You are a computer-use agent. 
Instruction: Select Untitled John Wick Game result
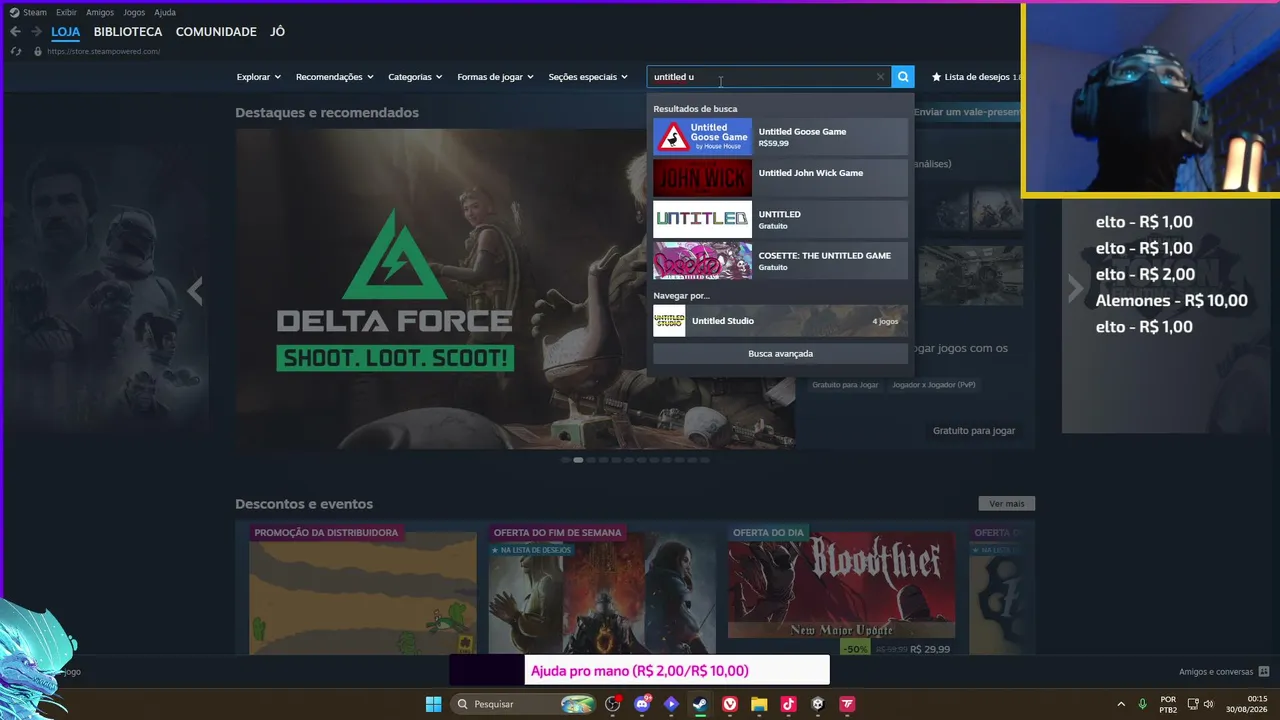(x=780, y=178)
